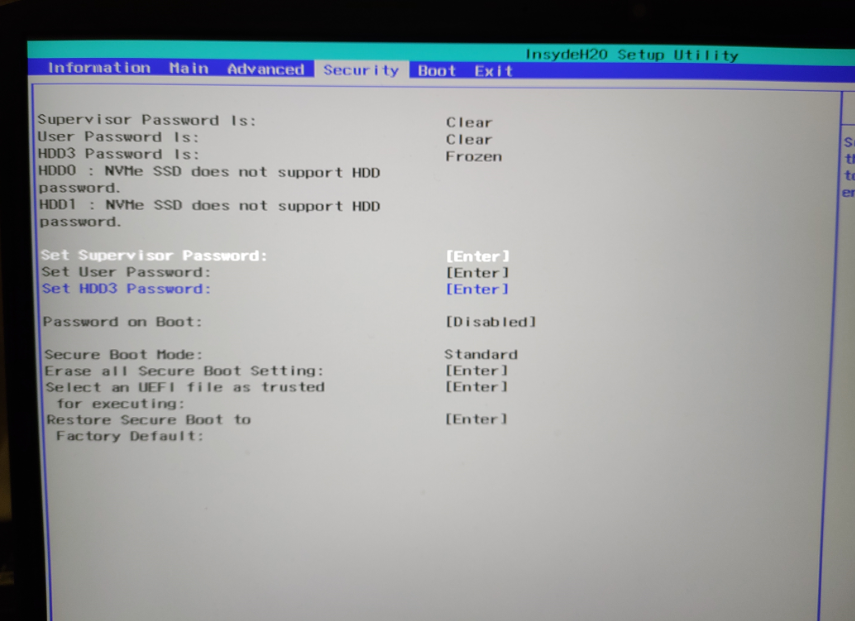Click the Standard secure boot mode value
Screen dimensions: 855x621
click(481, 354)
